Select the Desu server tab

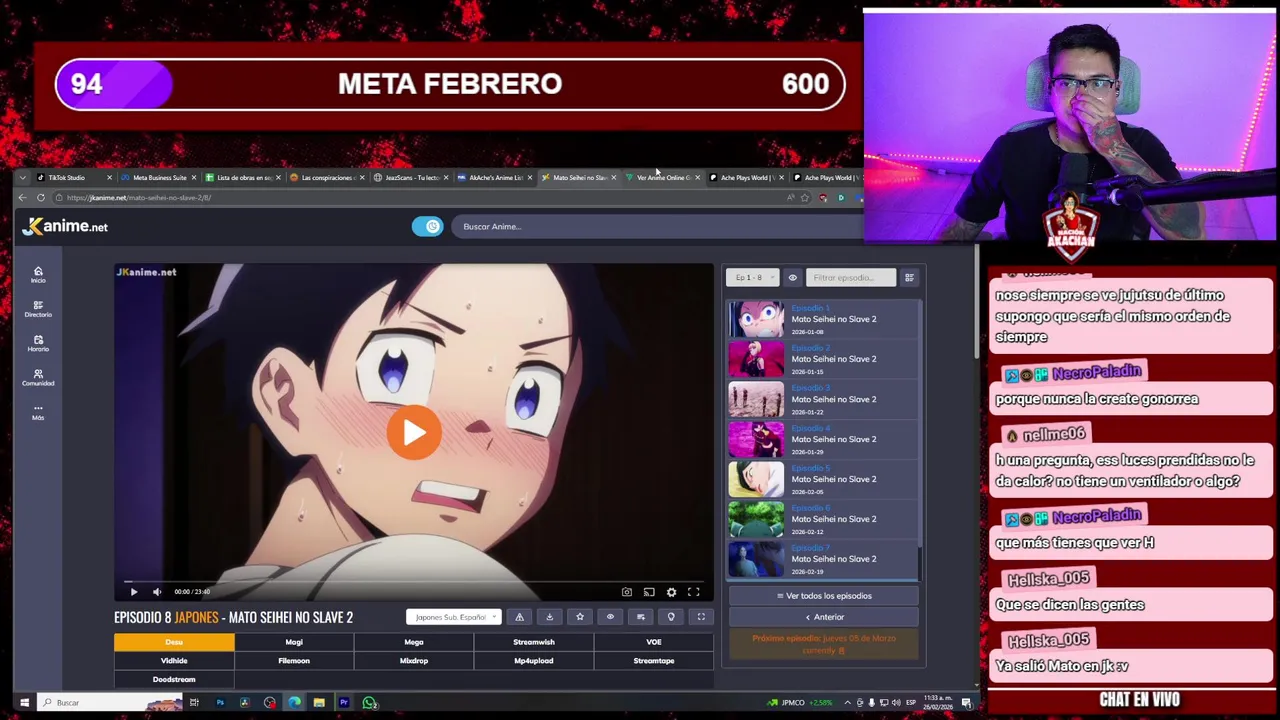(x=174, y=642)
